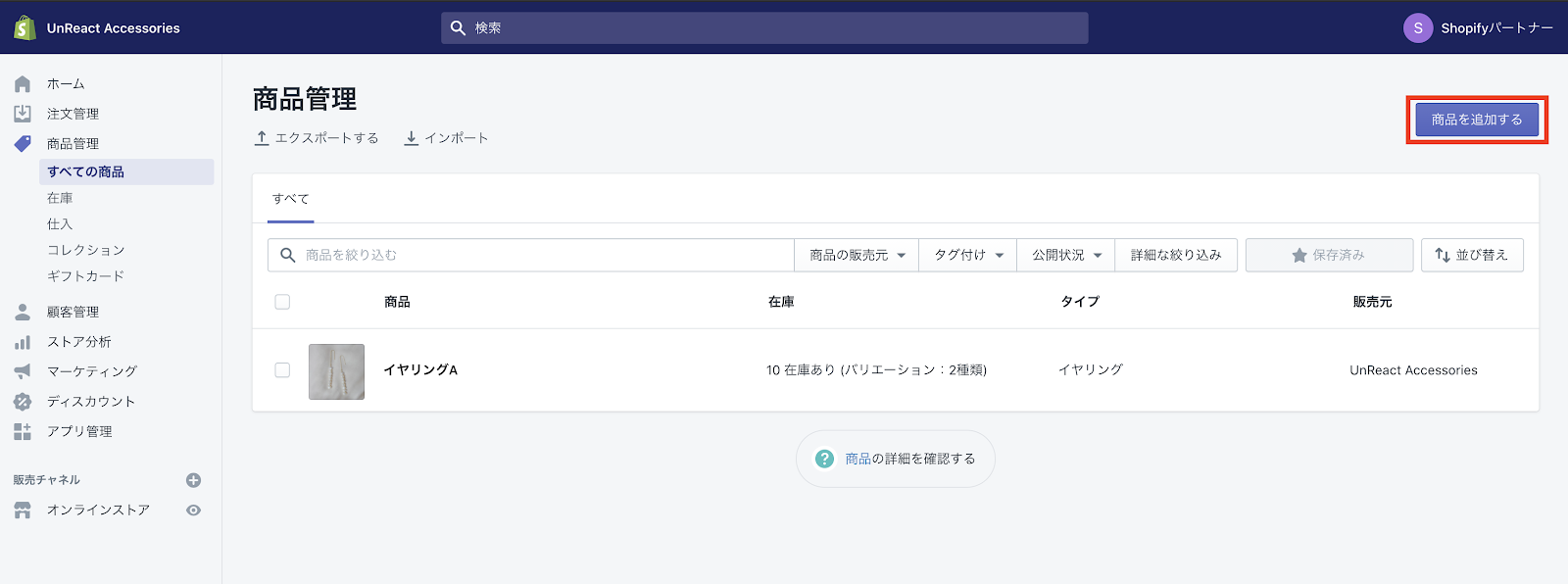Screen dimensions: 1568x584
Task: Expand the 公開状況 filter dropdown
Action: pos(1066,255)
